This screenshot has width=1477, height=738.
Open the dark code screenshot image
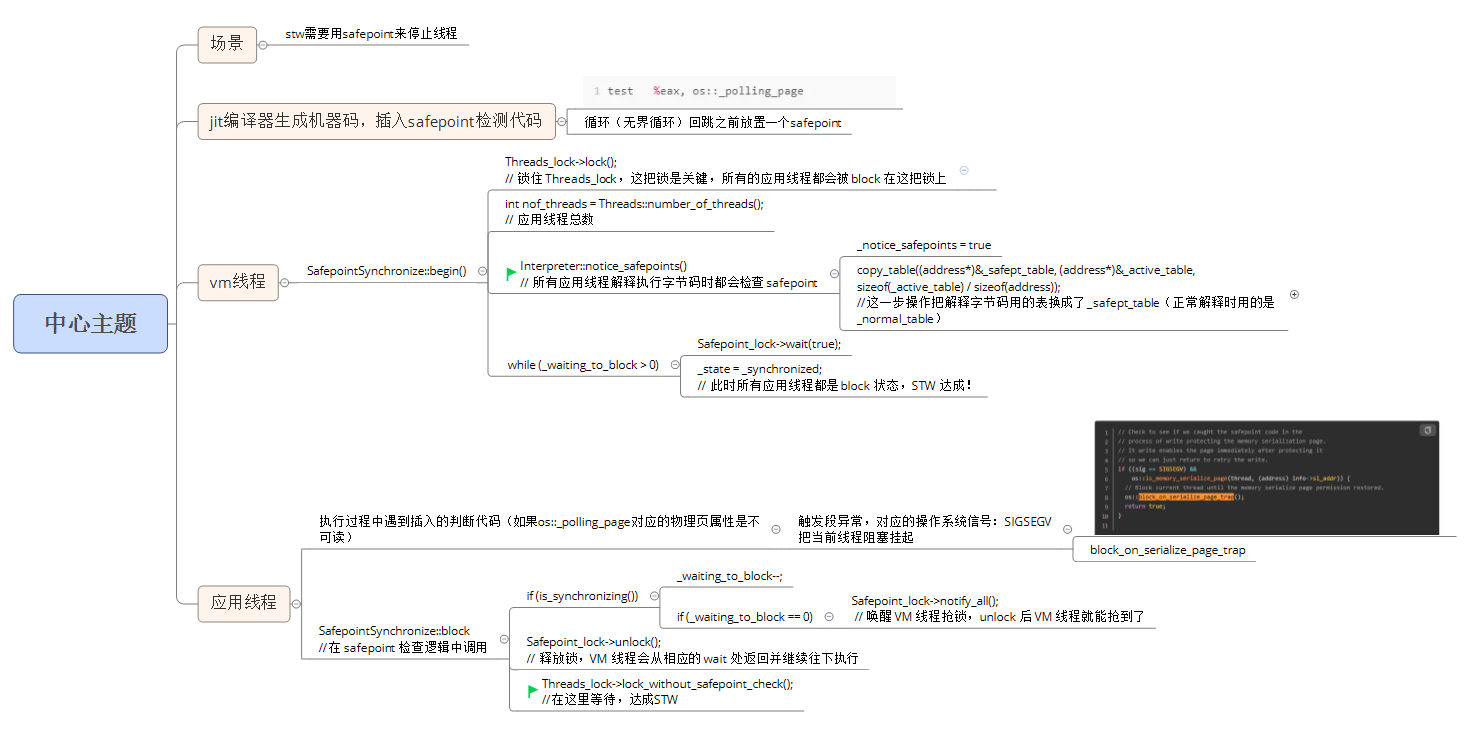click(1267, 477)
